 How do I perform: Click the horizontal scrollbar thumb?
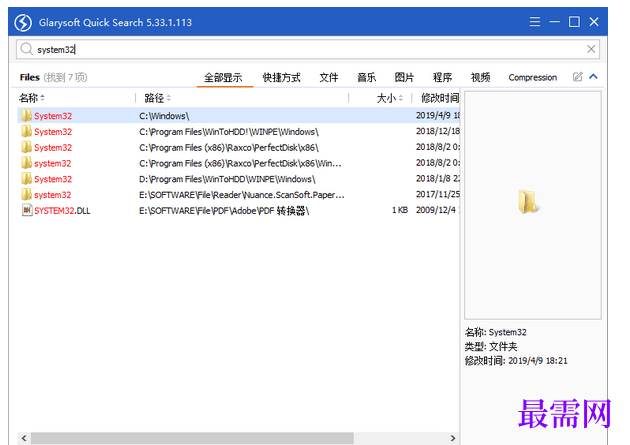click(x=192, y=438)
